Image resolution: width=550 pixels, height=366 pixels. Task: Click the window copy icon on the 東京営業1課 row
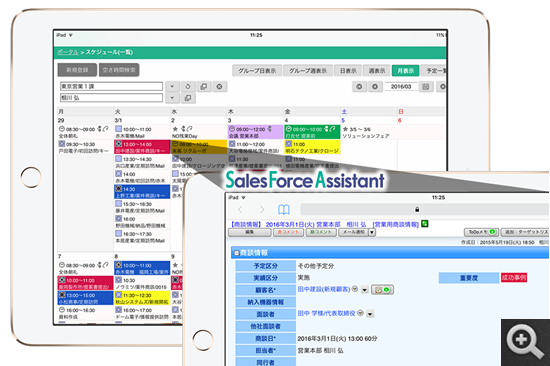(x=203, y=86)
